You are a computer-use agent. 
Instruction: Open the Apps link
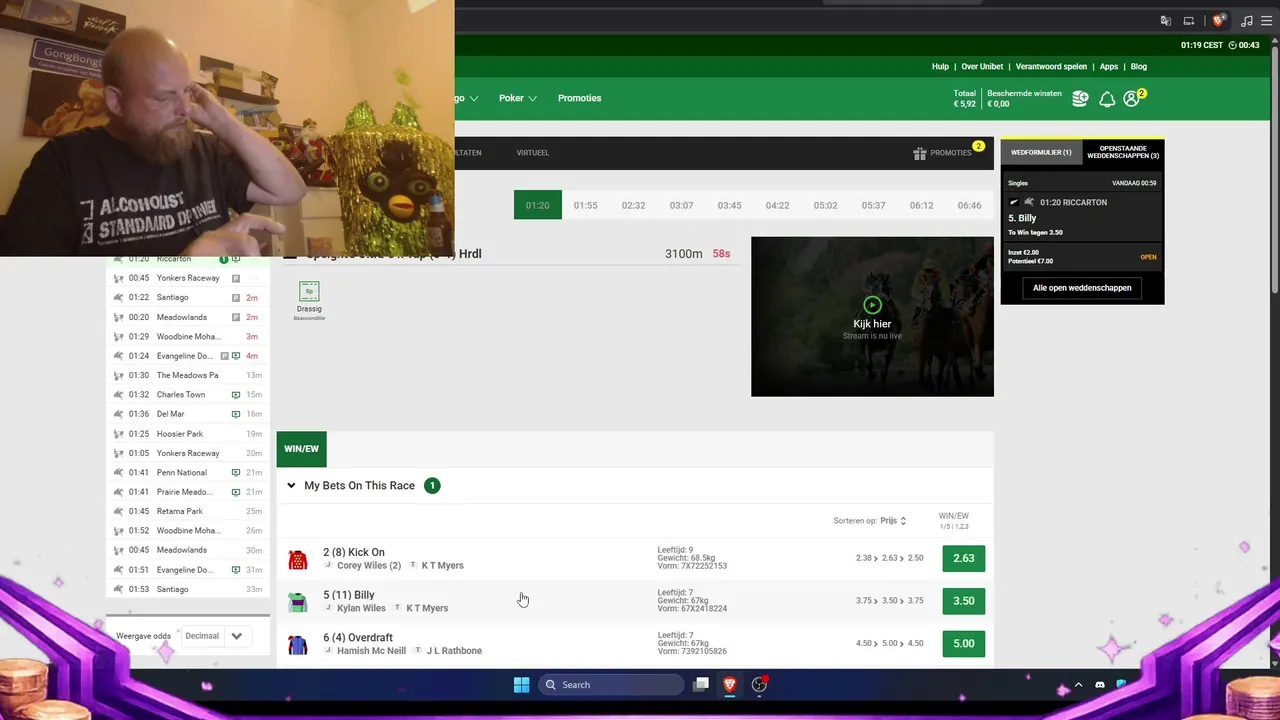(x=1109, y=67)
